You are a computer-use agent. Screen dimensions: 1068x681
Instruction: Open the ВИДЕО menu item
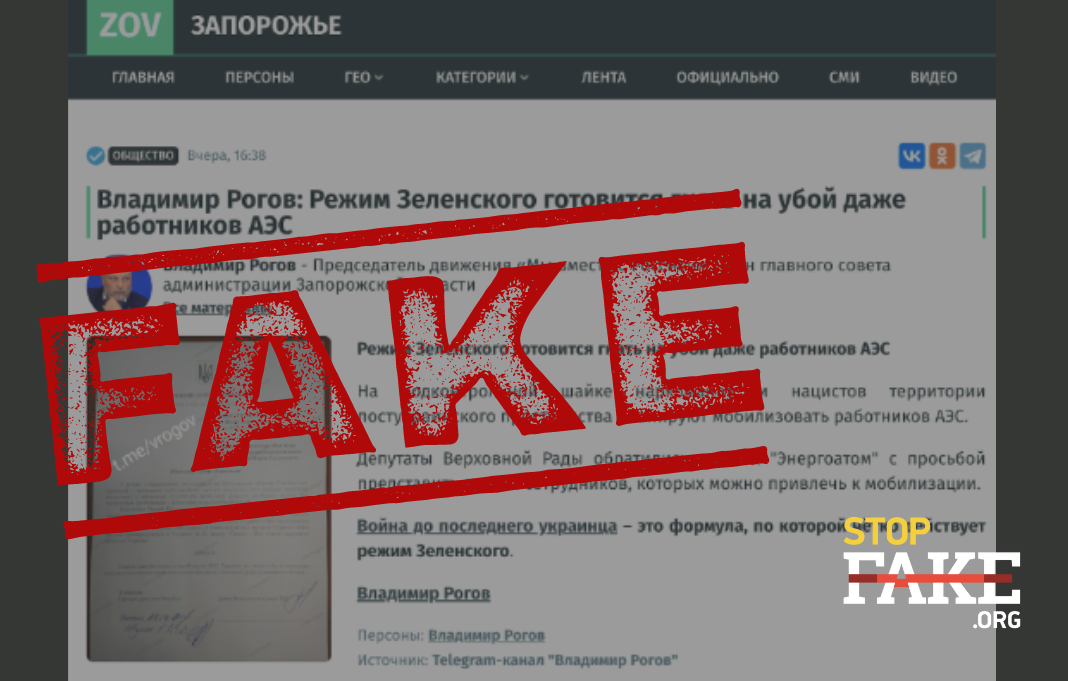tap(933, 78)
